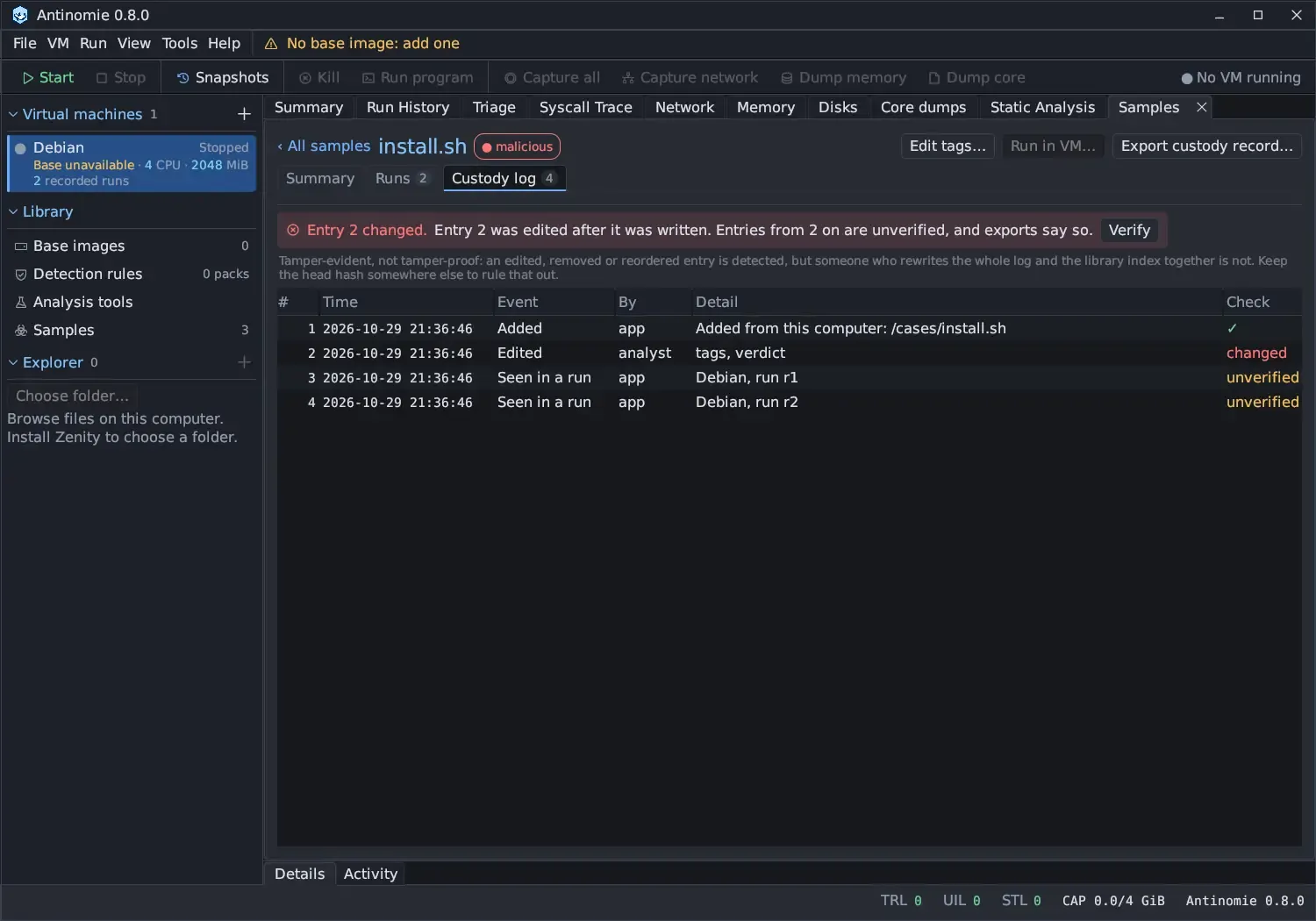1316x921 pixels.
Task: Click Export custody record... button
Action: coord(1206,146)
